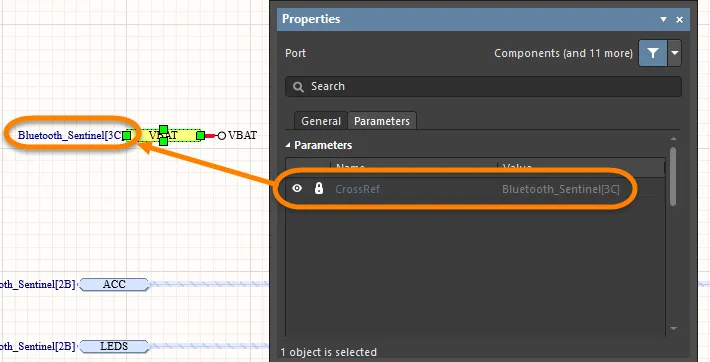Click the filter funnel icon in Properties
This screenshot has height=362, width=710.
tap(652, 53)
